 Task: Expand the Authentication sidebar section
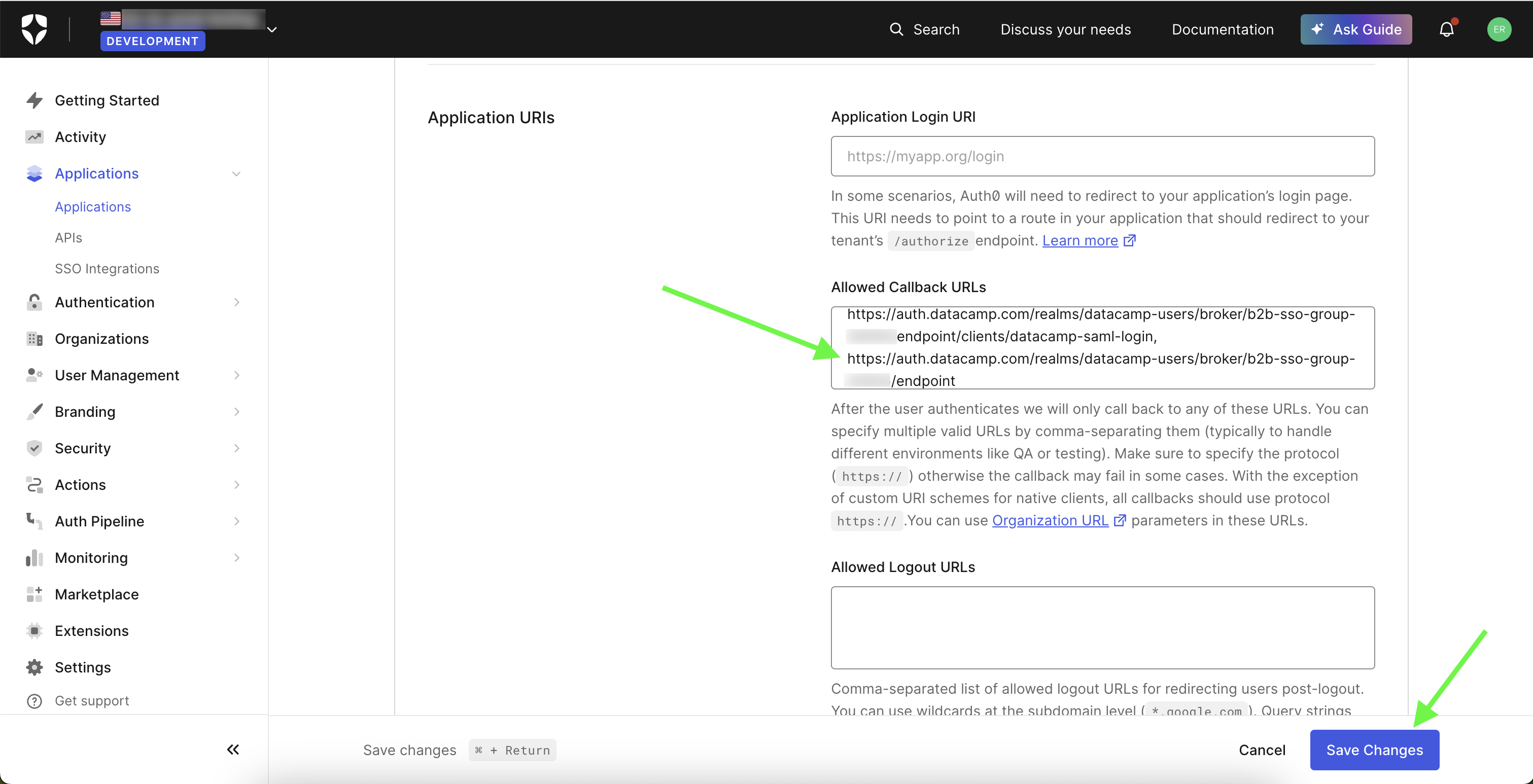pyautogui.click(x=237, y=302)
